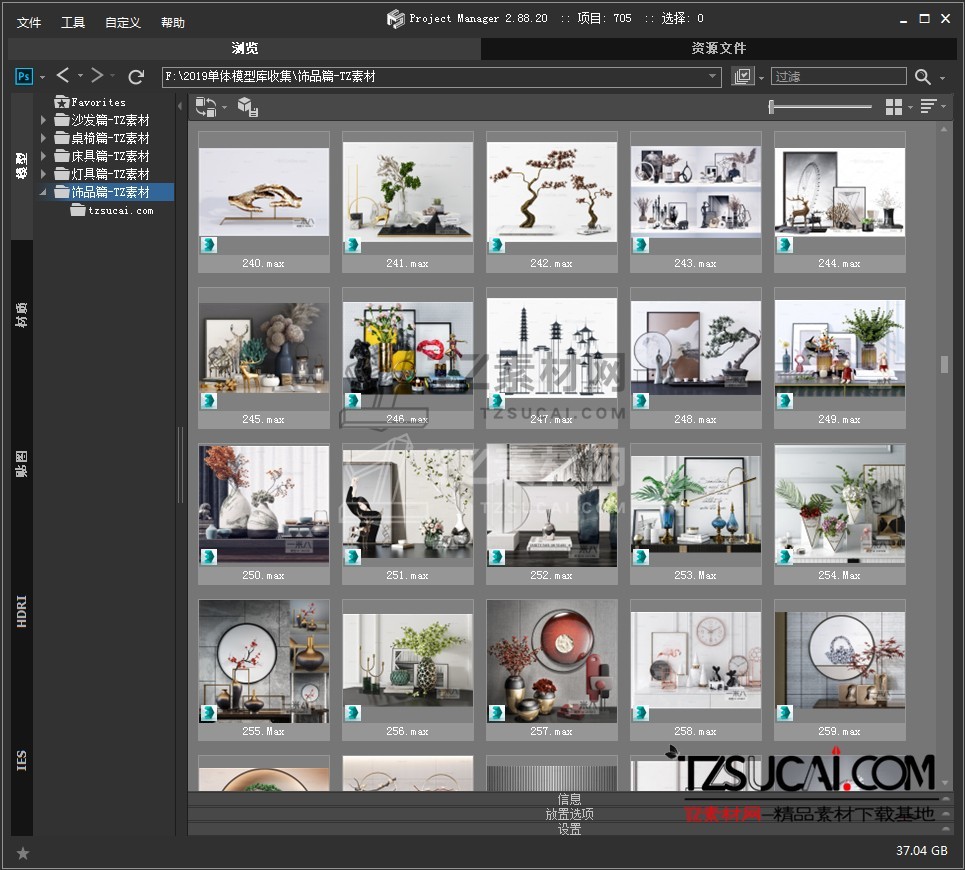The width and height of the screenshot is (965, 870).
Task: Refresh the current folder listing
Action: point(136,77)
